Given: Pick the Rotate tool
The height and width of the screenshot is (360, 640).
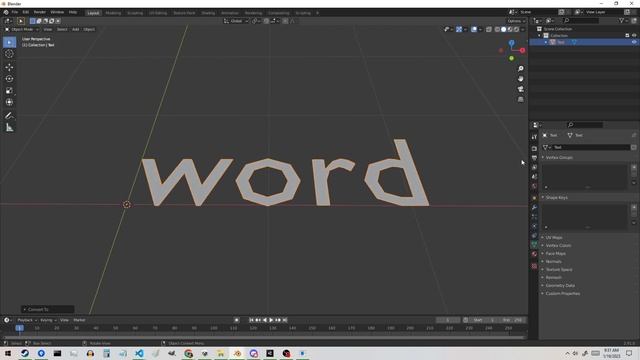Looking at the screenshot, I should coord(9,79).
